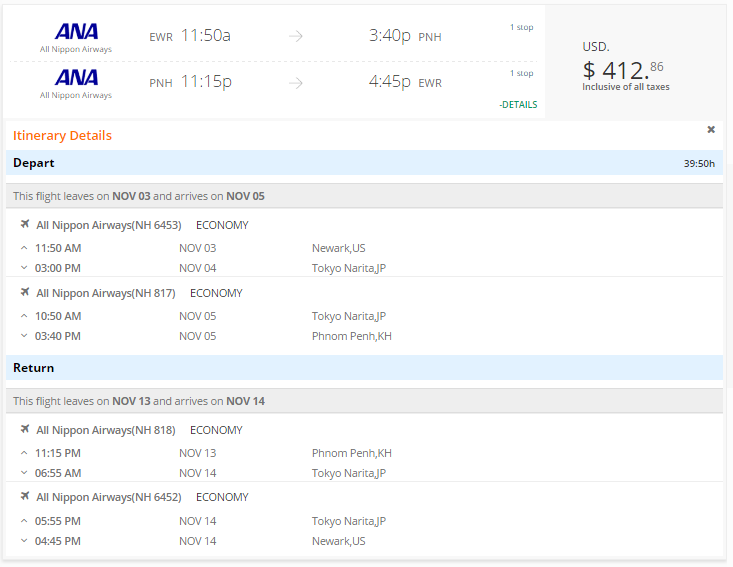This screenshot has height=567, width=733.
Task: Click 'All Nippon Airways(NH 6453)' flight name
Action: click(x=109, y=225)
